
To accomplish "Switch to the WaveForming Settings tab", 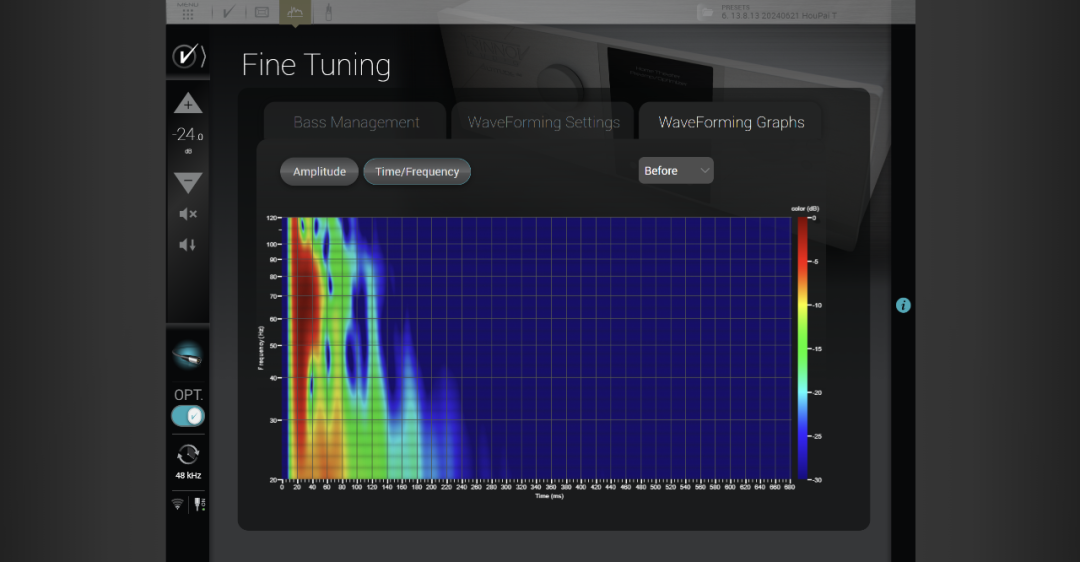I will [543, 122].
